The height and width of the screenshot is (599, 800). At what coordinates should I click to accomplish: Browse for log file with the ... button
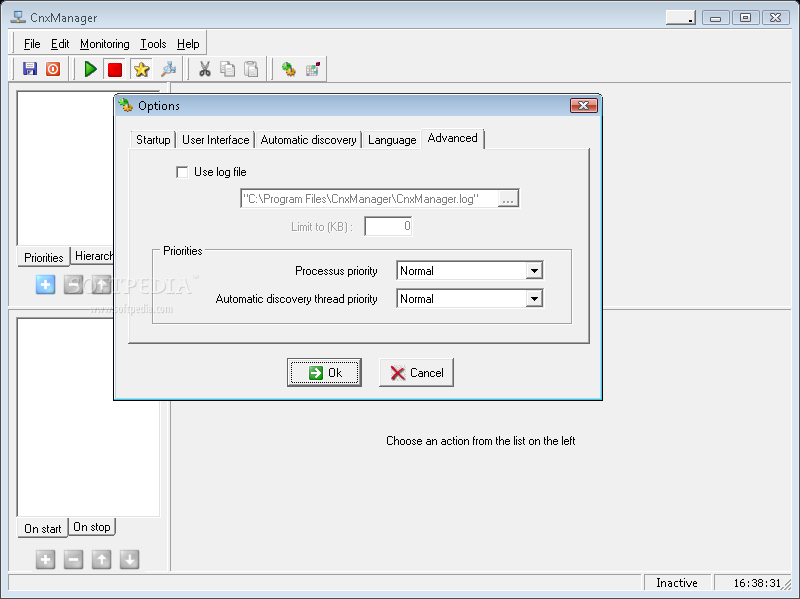(508, 199)
